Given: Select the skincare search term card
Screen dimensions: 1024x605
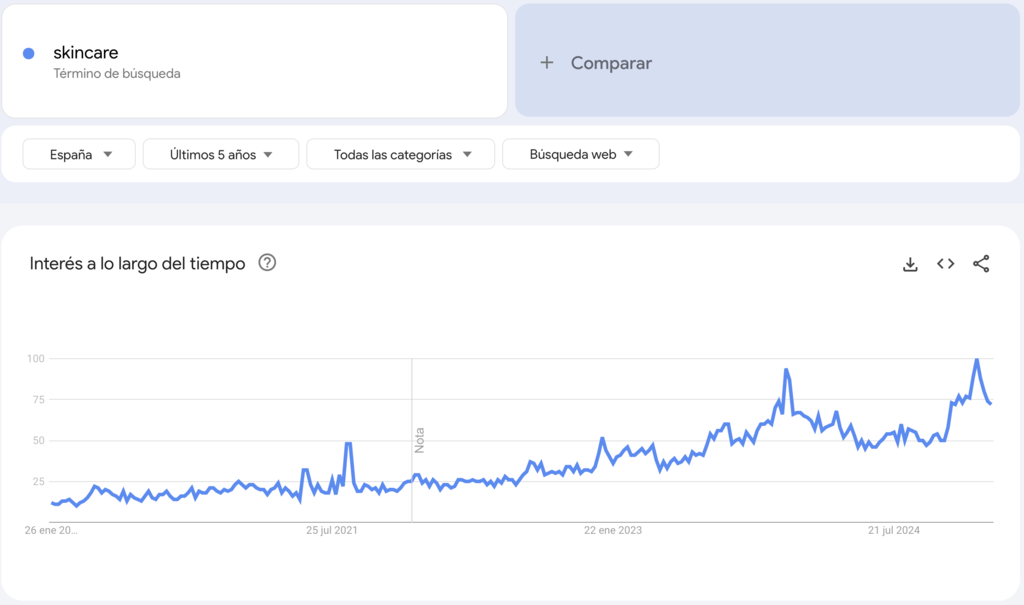Looking at the screenshot, I should 255,60.
